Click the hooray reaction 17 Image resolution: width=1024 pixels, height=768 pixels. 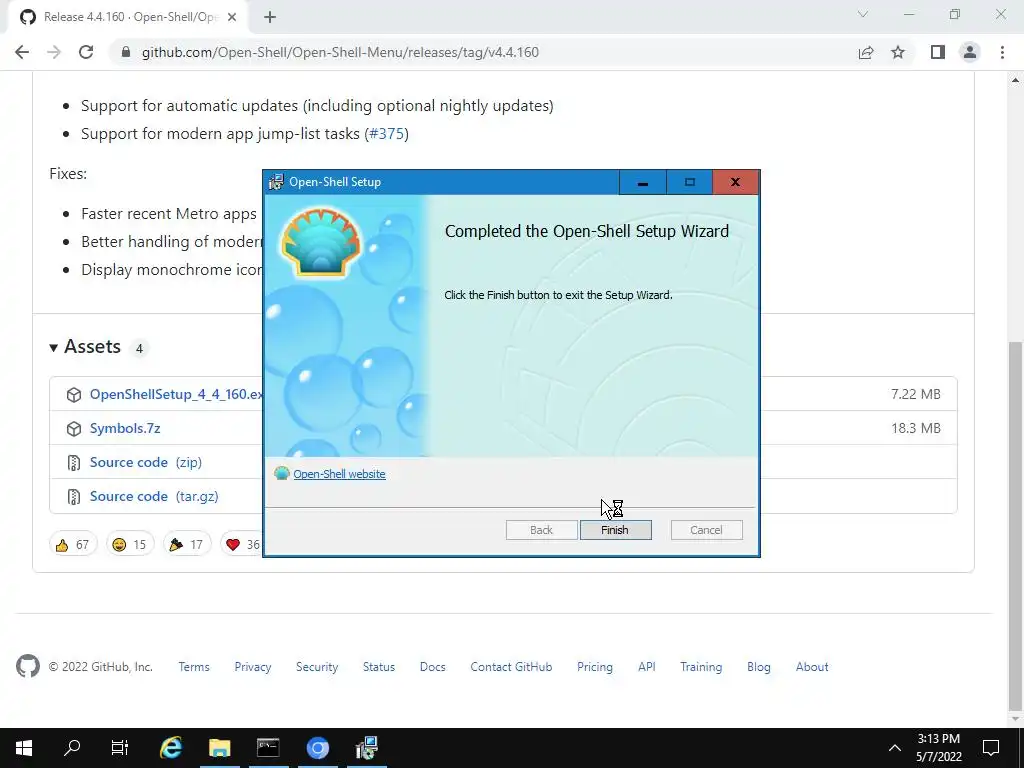point(187,544)
